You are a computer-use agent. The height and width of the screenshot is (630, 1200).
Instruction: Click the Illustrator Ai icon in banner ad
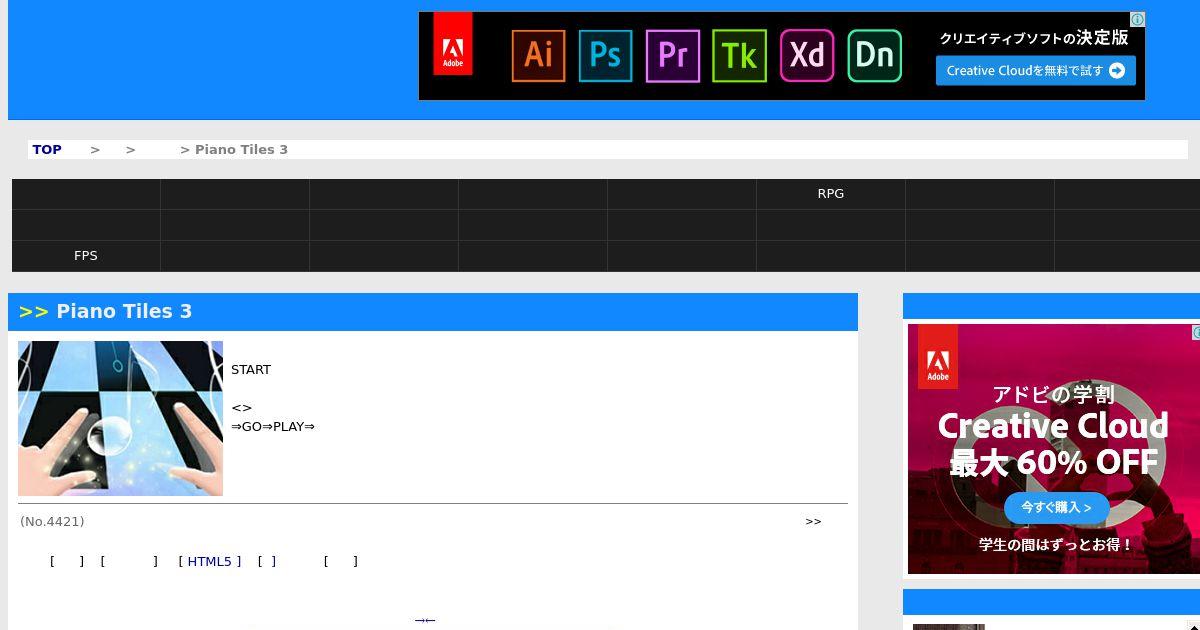[x=538, y=55]
